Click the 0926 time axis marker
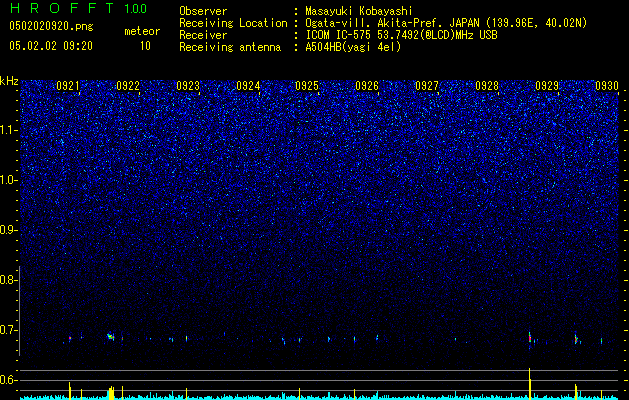The image size is (629, 400). tap(367, 85)
